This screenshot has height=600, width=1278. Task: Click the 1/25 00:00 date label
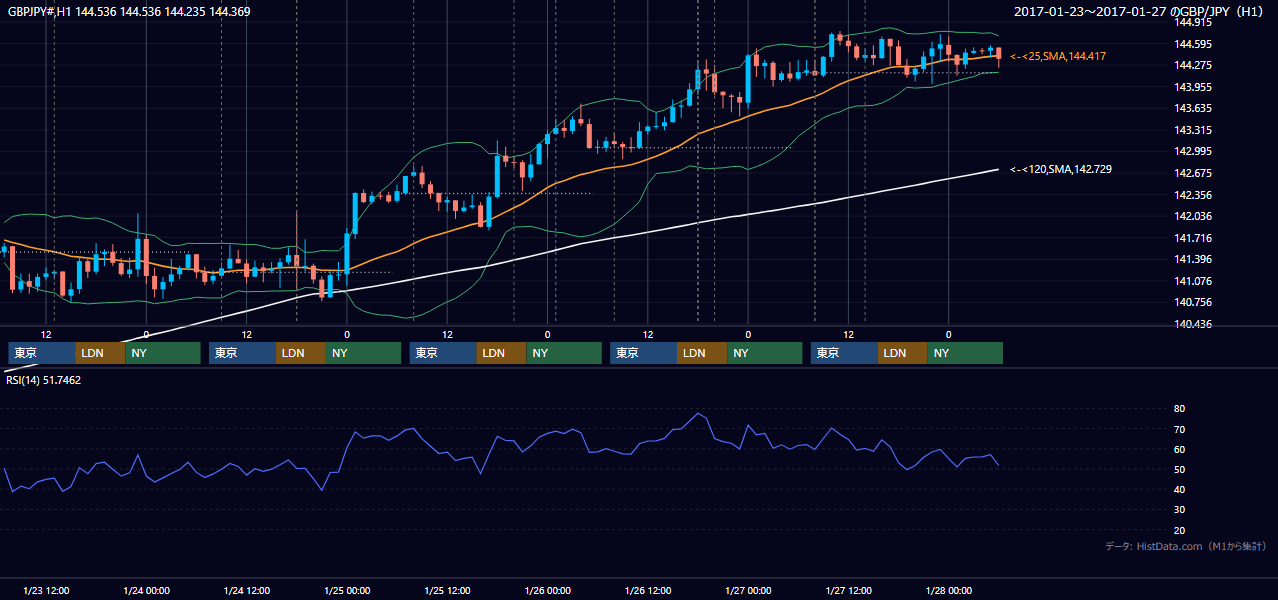tap(347, 591)
